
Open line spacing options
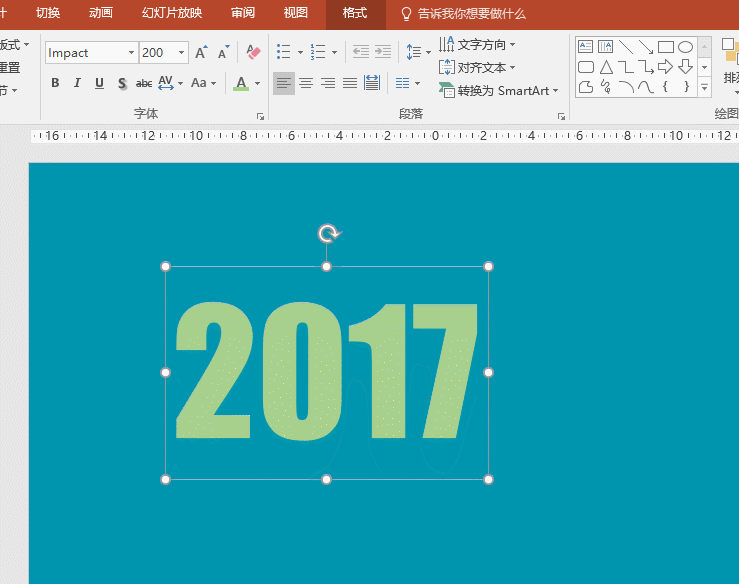[418, 52]
